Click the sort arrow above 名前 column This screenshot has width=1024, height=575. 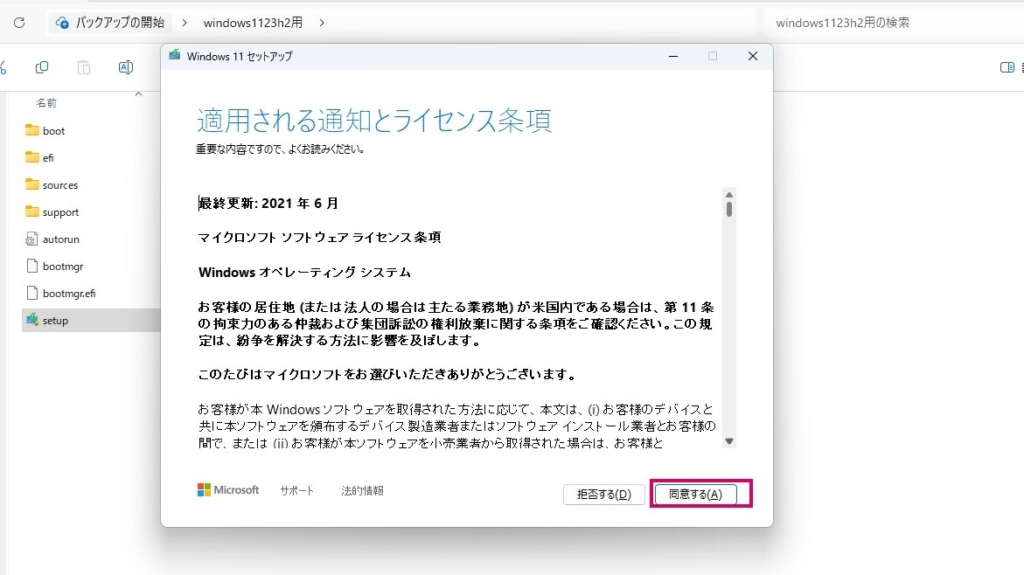point(138,94)
